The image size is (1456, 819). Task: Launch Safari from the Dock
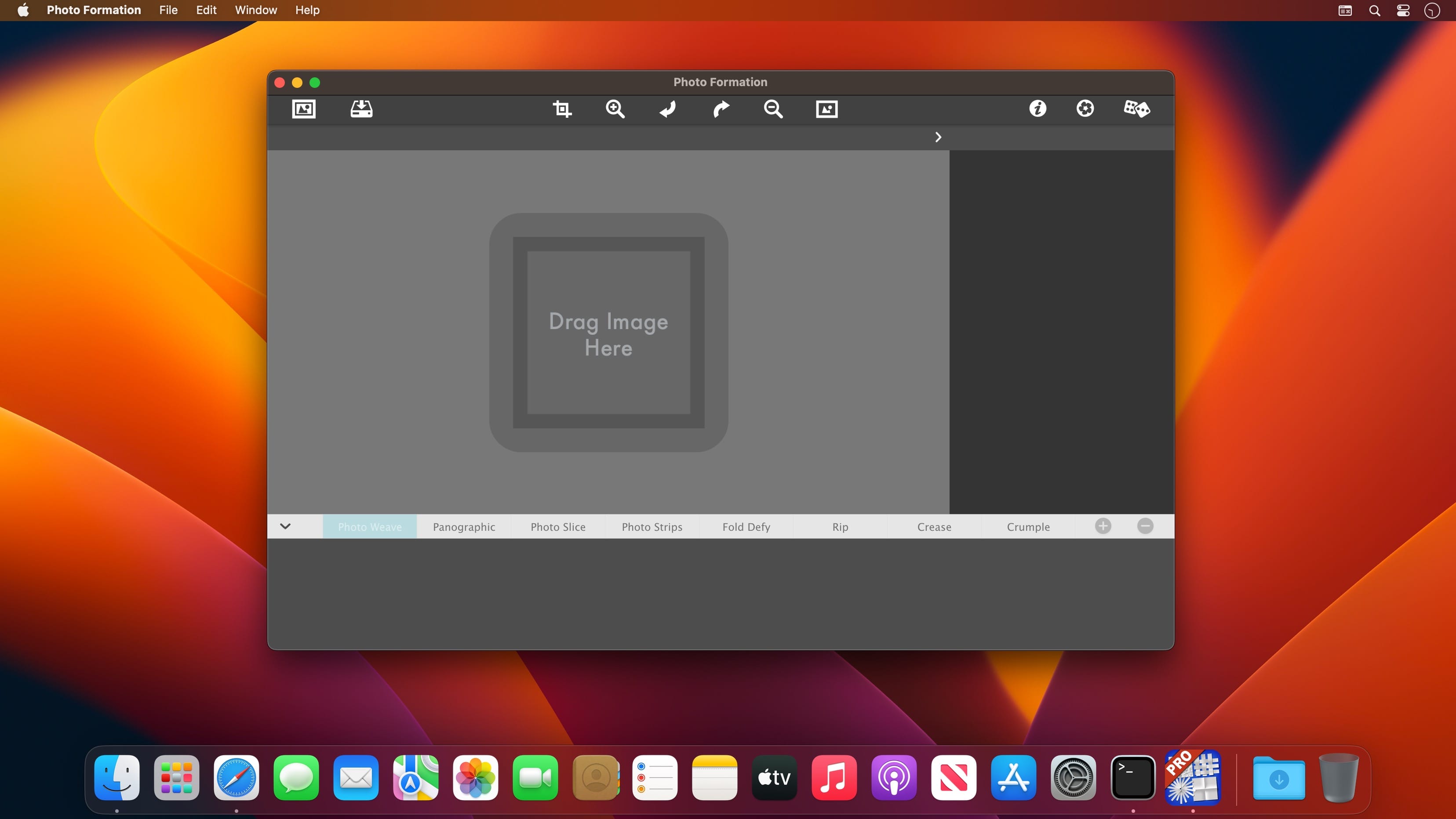coord(236,777)
